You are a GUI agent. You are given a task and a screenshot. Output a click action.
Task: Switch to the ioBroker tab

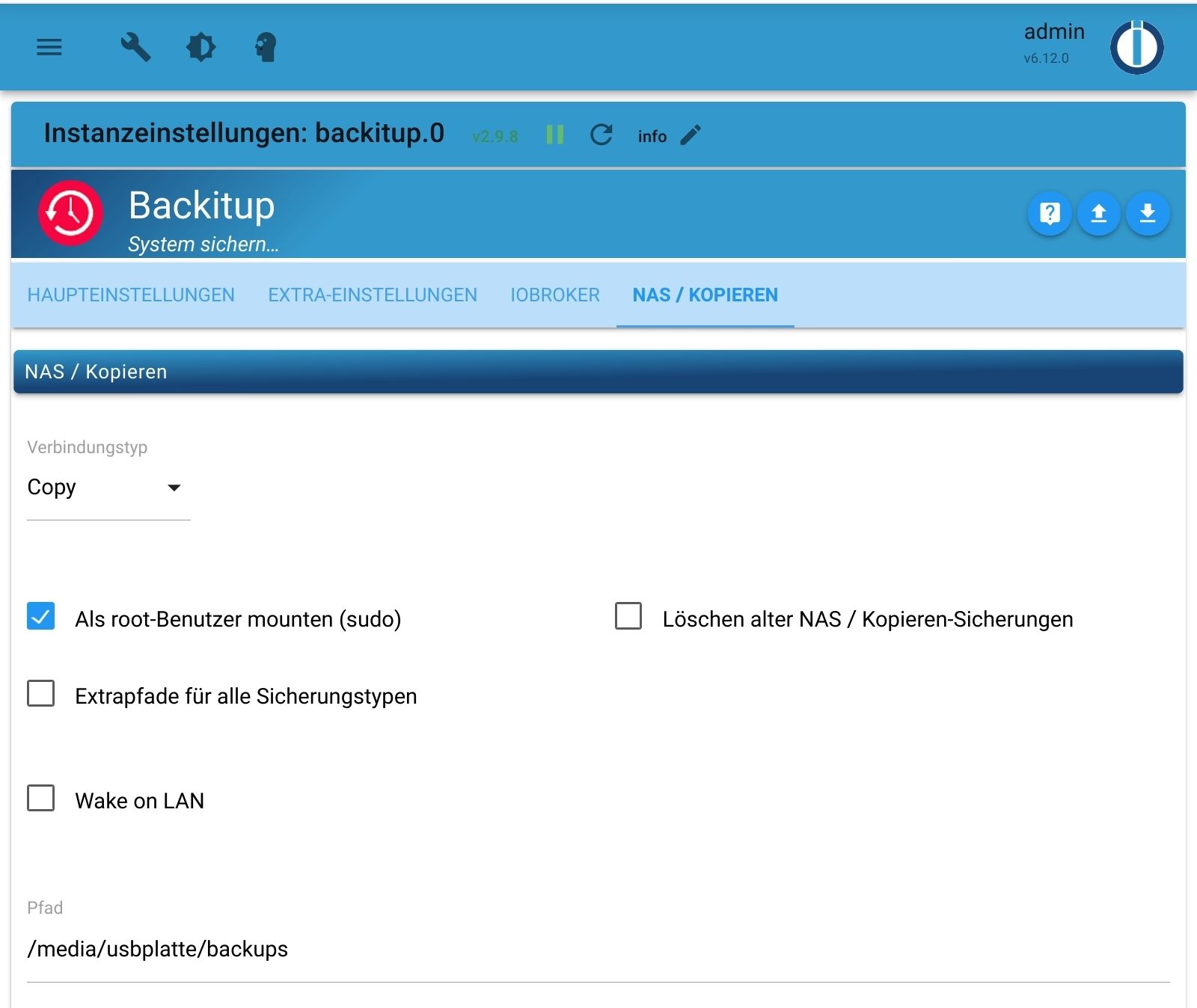point(555,295)
